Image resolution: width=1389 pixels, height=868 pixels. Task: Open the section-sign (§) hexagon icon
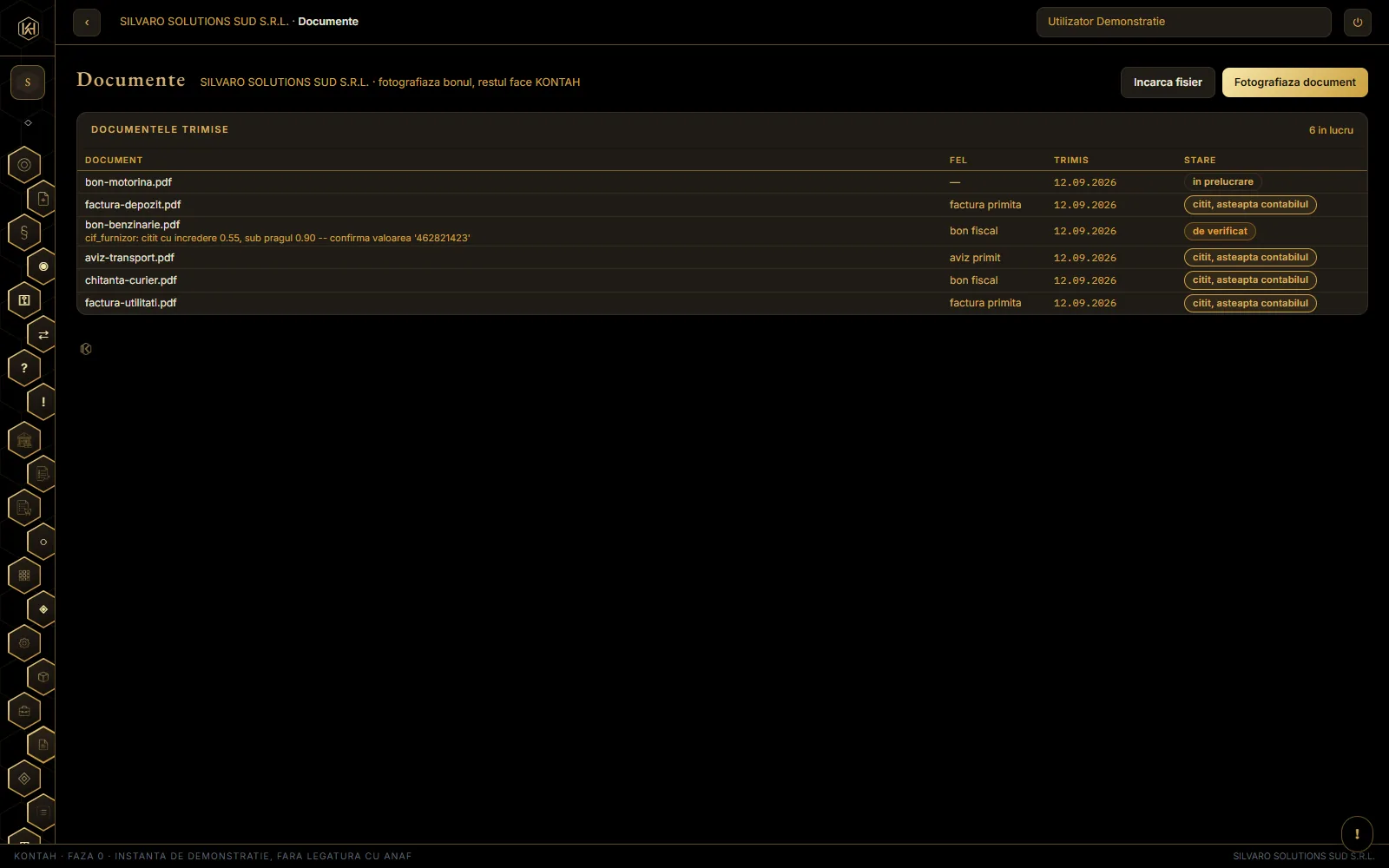[24, 232]
